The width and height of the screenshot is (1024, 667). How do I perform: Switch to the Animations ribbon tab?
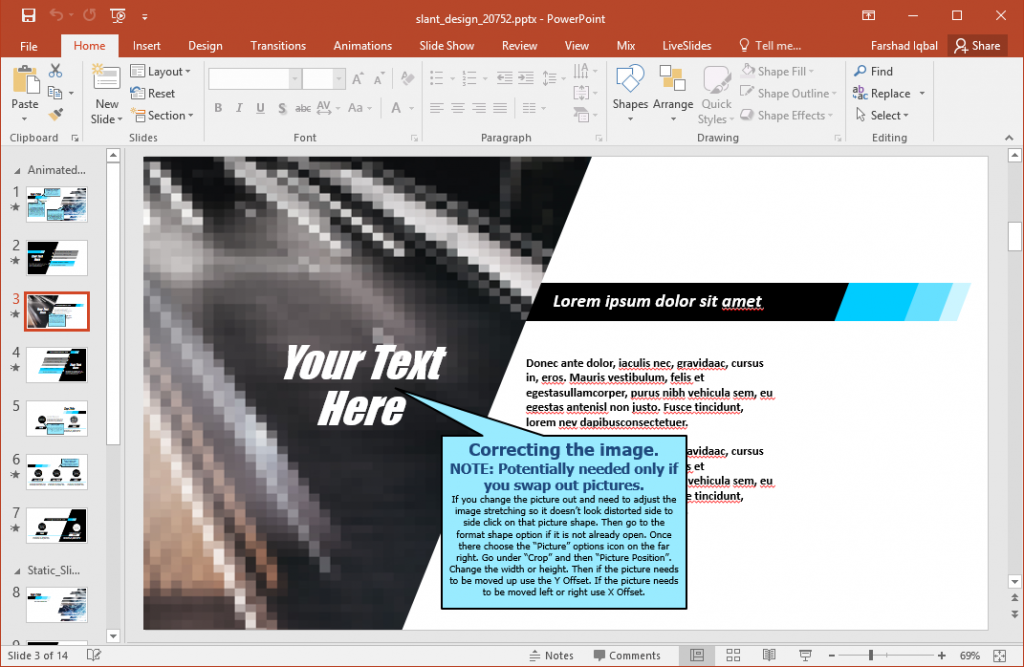[362, 45]
